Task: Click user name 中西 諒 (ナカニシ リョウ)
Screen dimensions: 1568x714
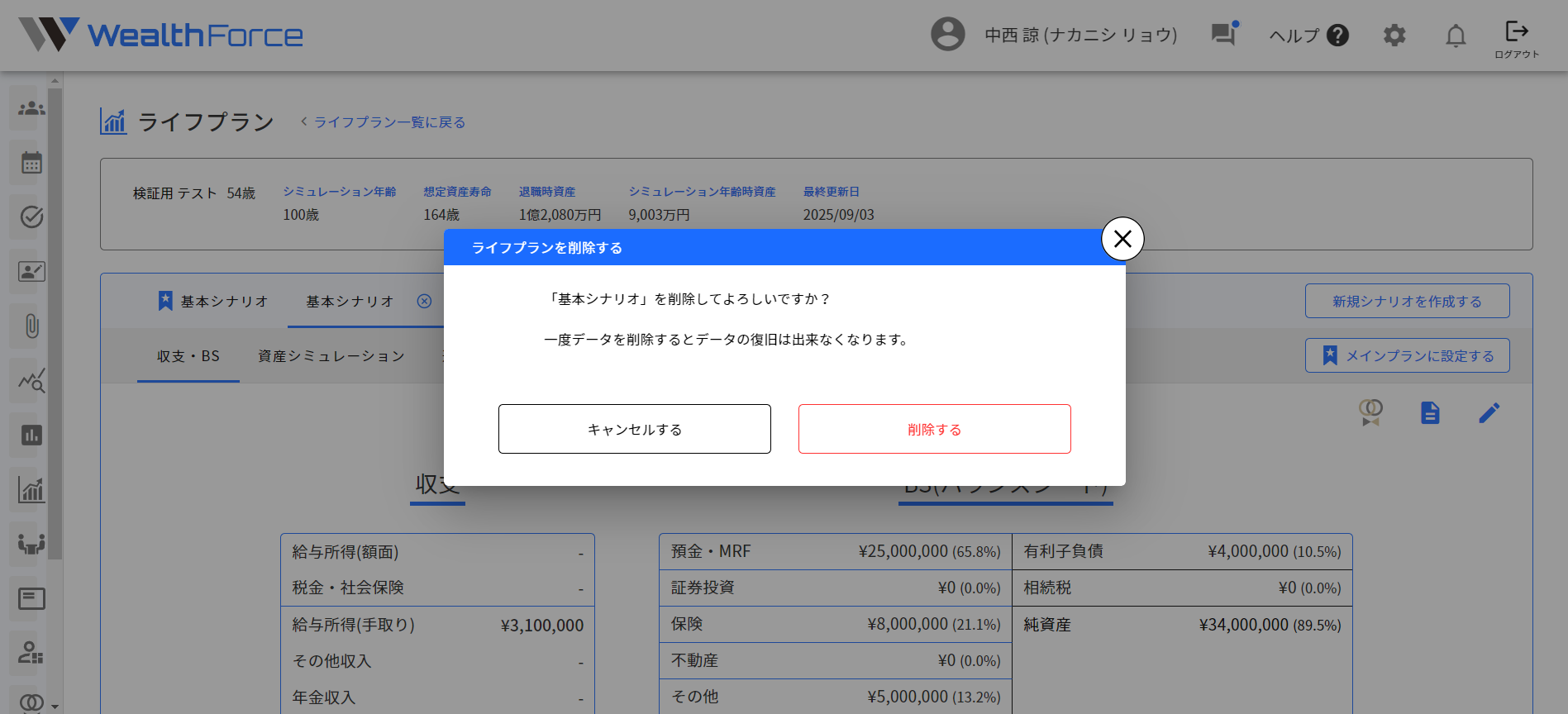Action: (x=1081, y=35)
